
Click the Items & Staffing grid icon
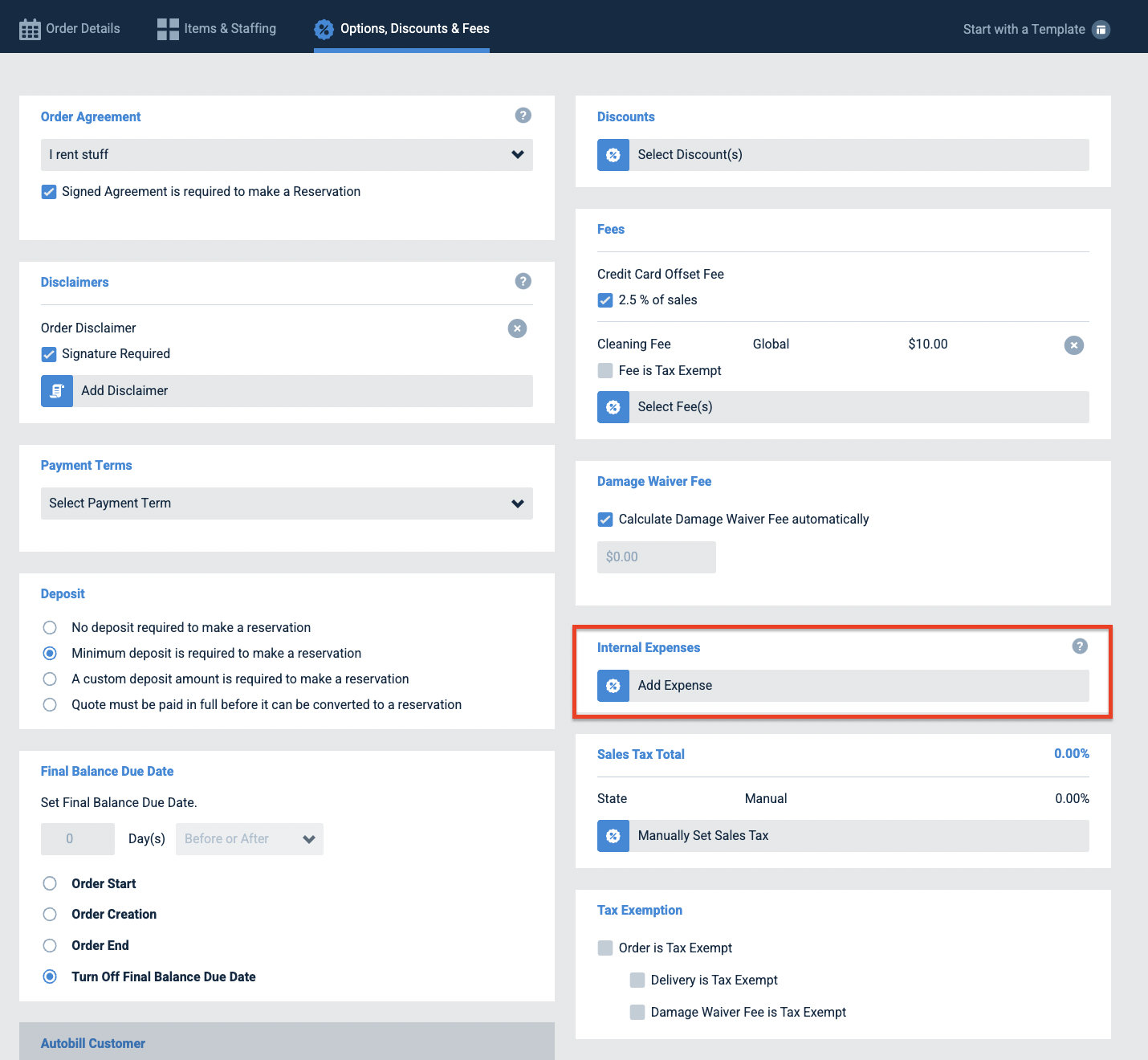[x=168, y=29]
